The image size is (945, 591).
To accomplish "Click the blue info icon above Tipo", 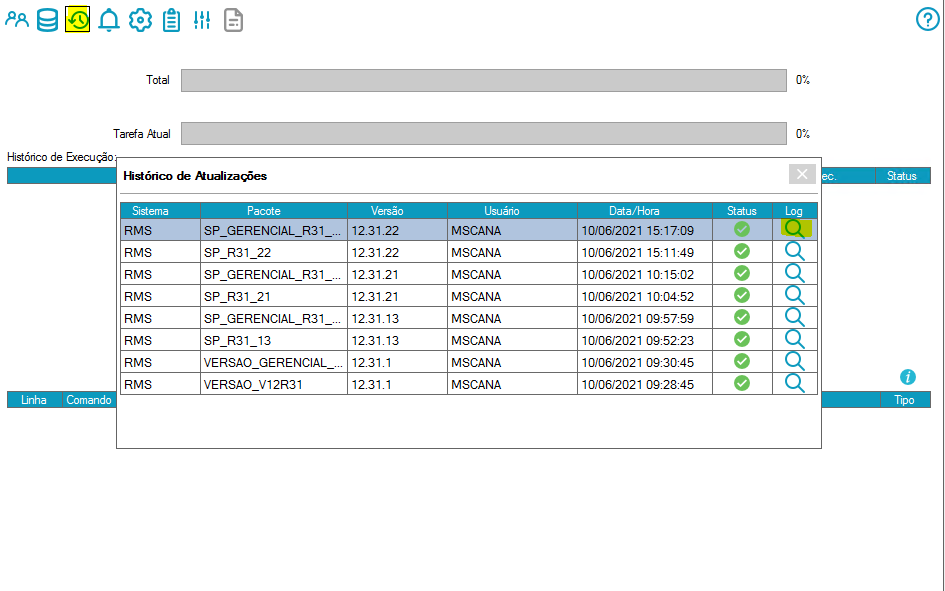I will pos(908,377).
